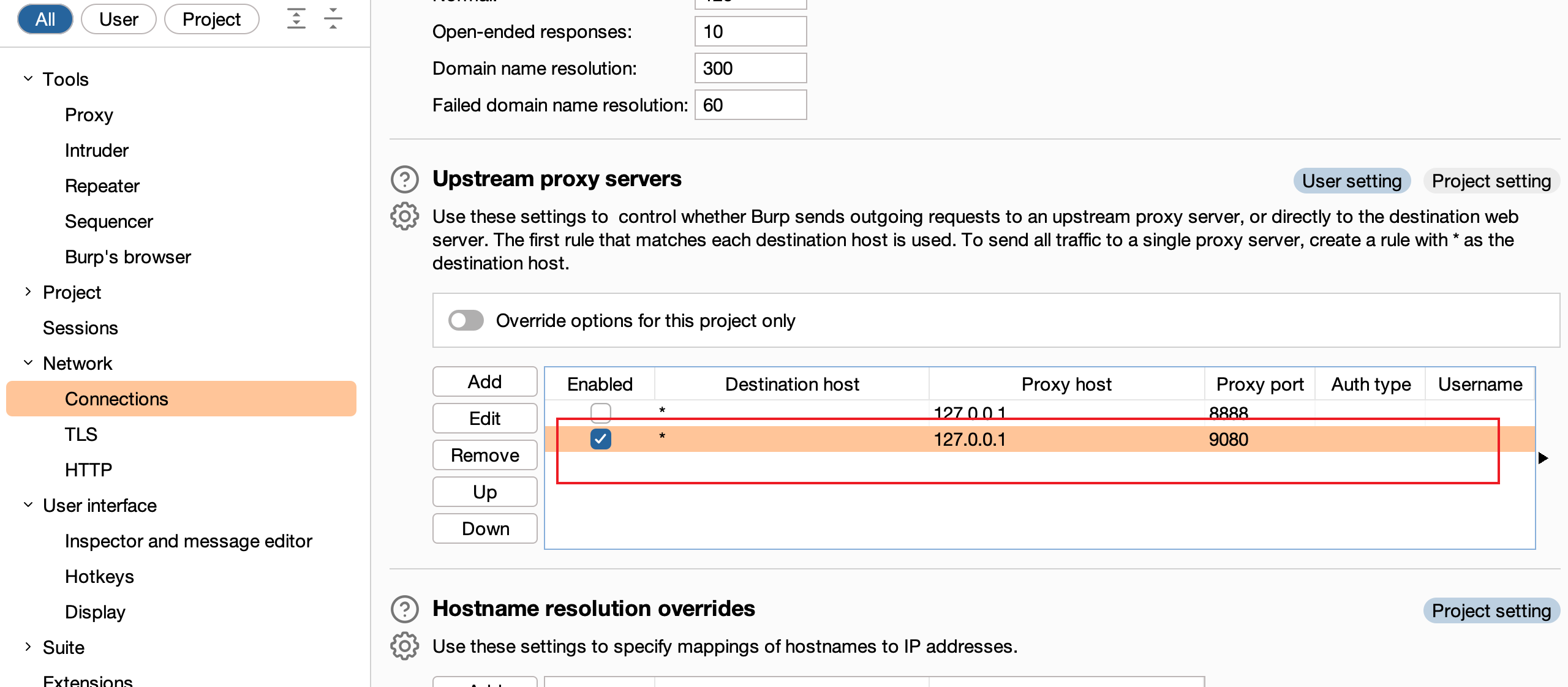Viewport: 1568px width, 687px height.
Task: Collapse the Tools tree section
Action: coord(28,79)
